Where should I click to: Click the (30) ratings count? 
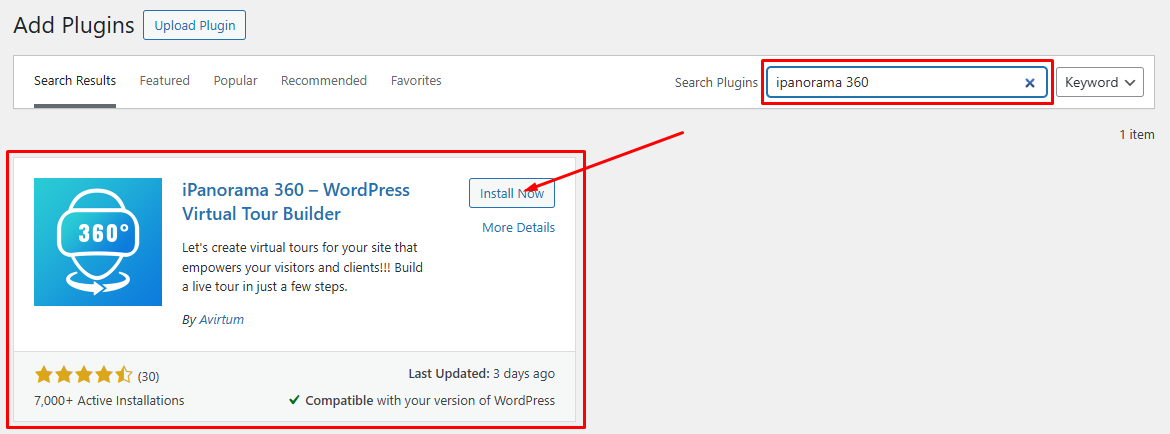148,376
